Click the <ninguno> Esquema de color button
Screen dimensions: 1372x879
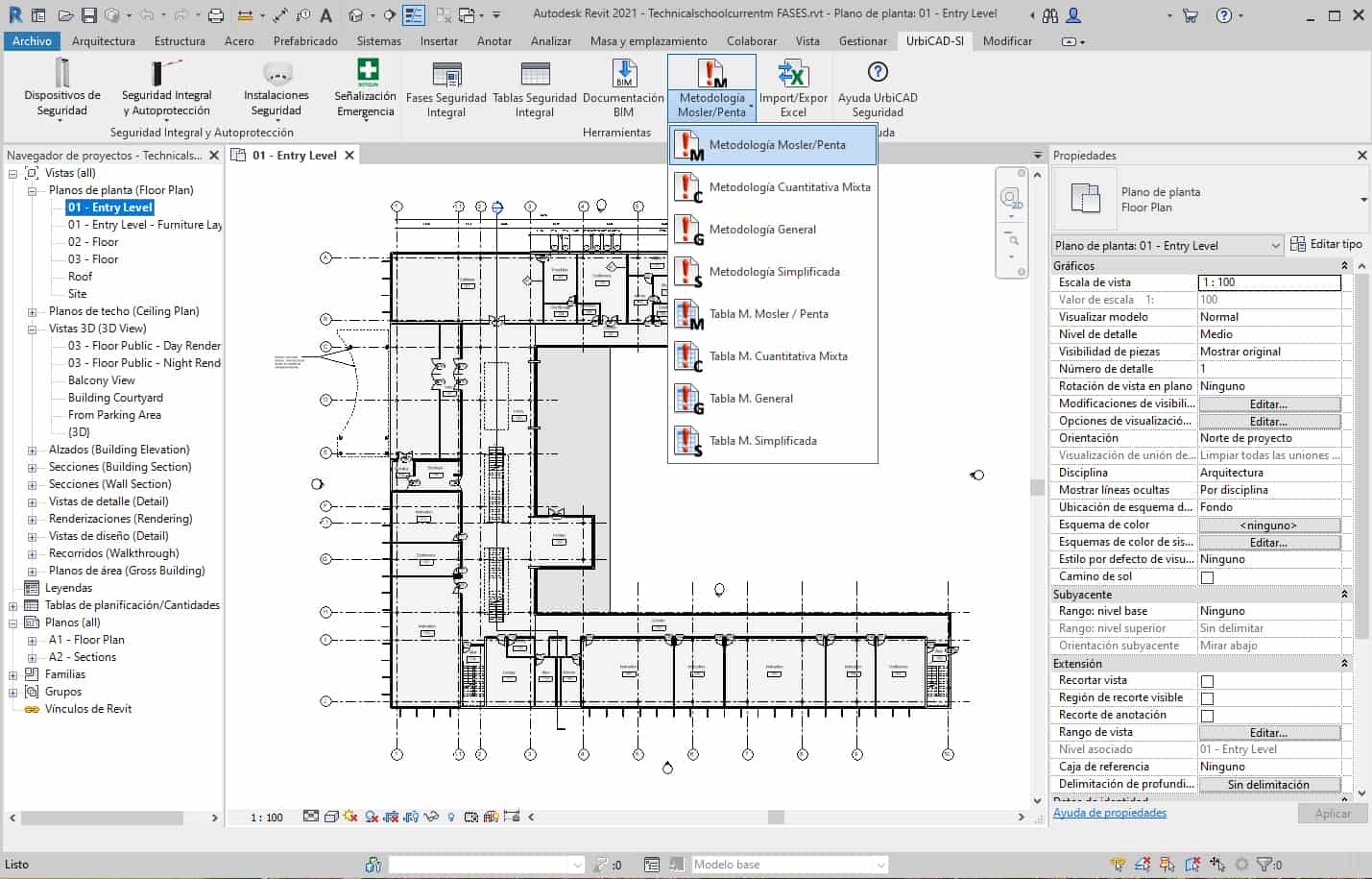pyautogui.click(x=1269, y=525)
